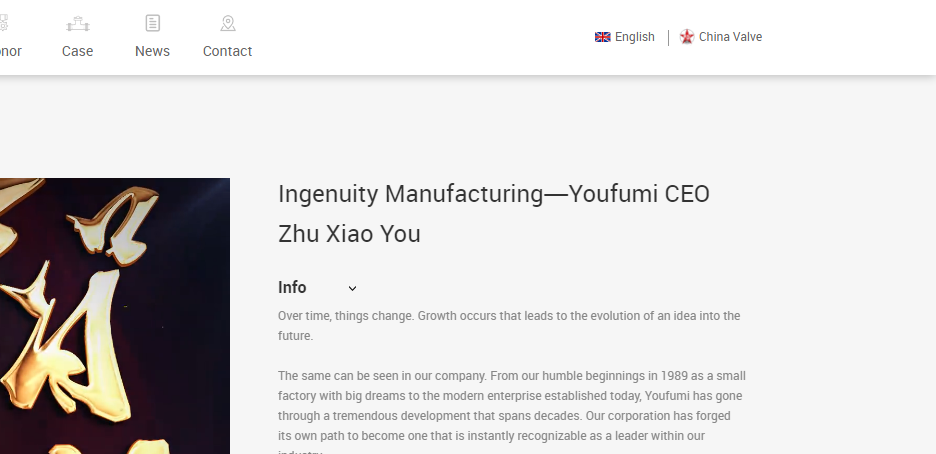Screen dimensions: 936x454
Task: Click the partially visible Honor medal icon
Action: 4,23
